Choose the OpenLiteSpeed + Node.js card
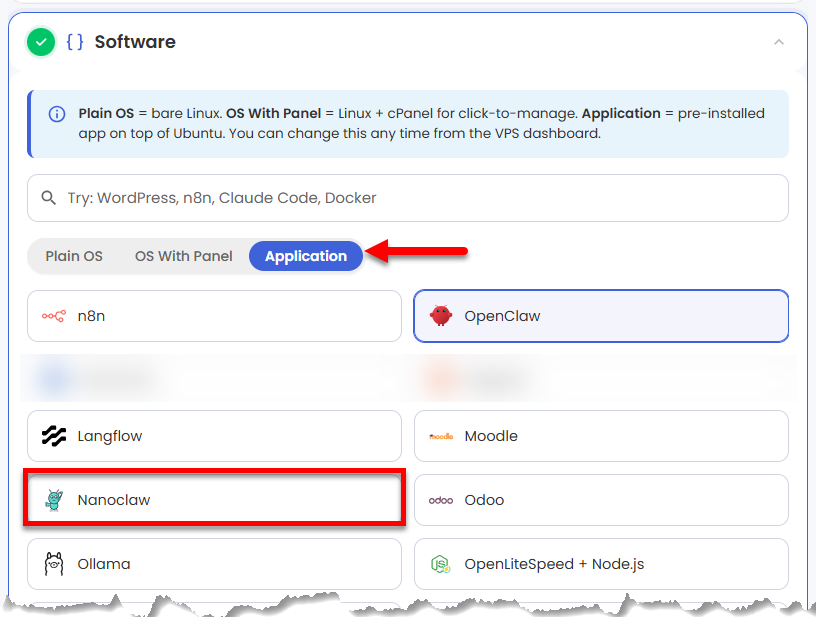This screenshot has height=617, width=816. [601, 564]
